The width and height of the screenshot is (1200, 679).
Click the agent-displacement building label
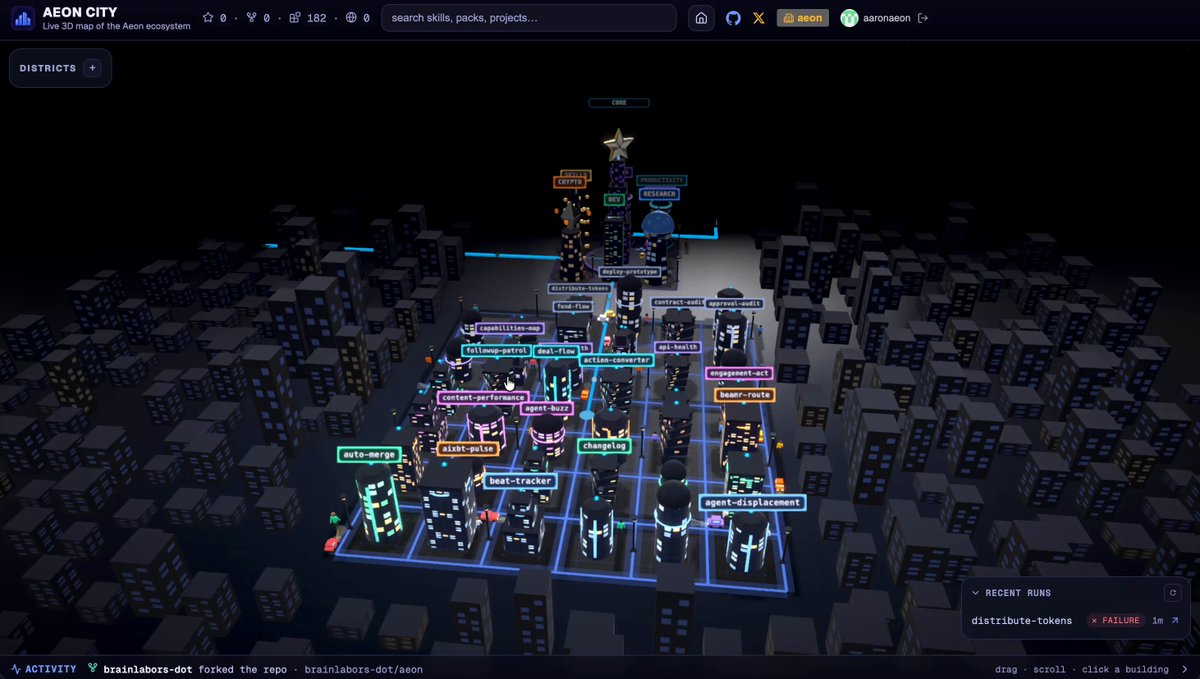point(752,502)
